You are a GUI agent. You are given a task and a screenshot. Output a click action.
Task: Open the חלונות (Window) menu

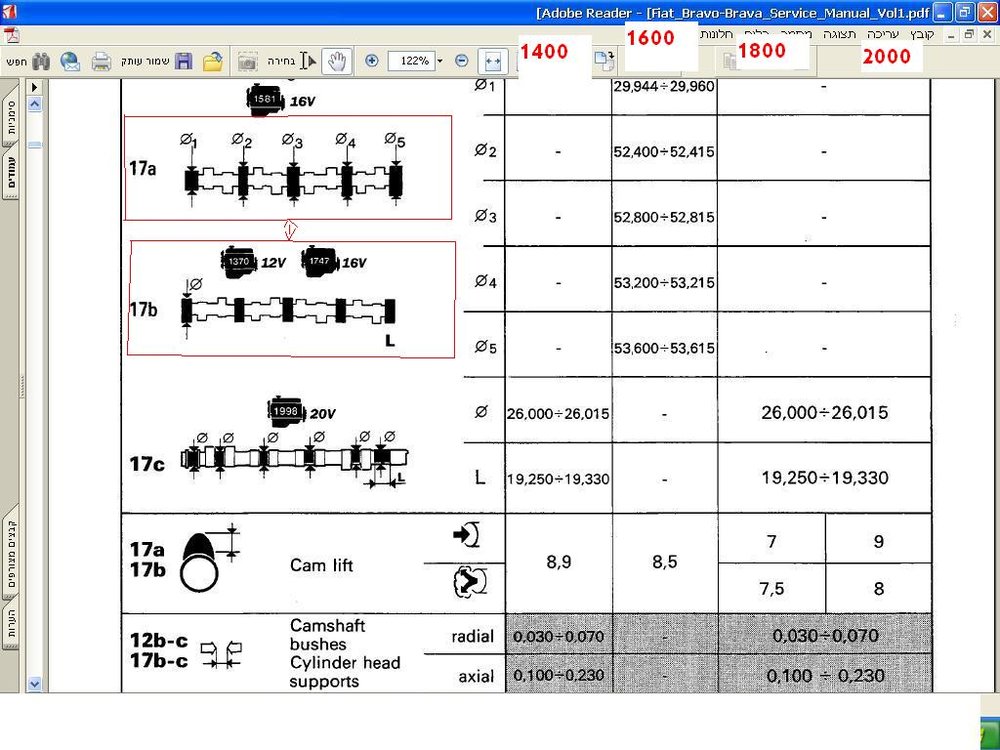717,34
